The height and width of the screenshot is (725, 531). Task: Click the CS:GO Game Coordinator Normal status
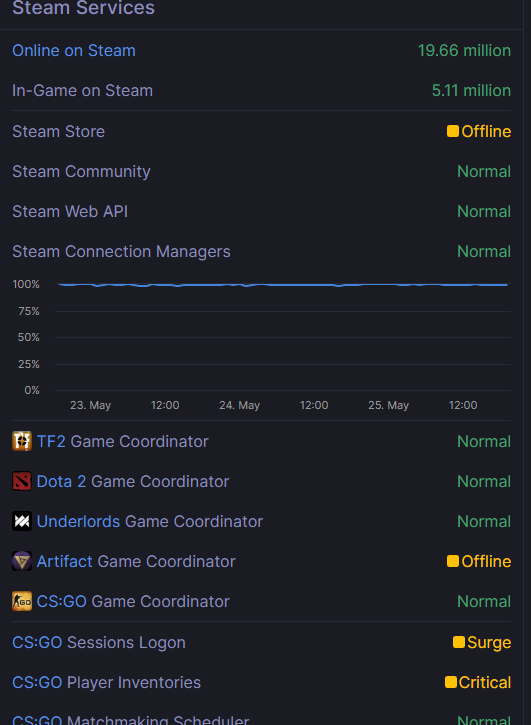click(484, 601)
